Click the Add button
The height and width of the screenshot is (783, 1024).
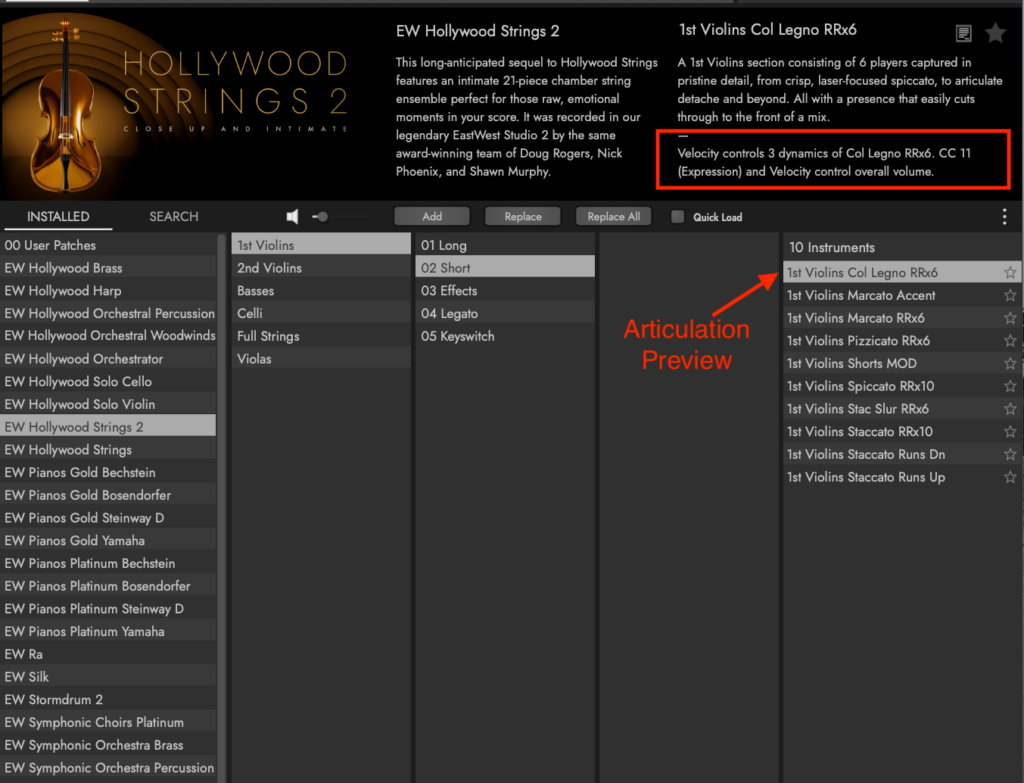[x=432, y=216]
